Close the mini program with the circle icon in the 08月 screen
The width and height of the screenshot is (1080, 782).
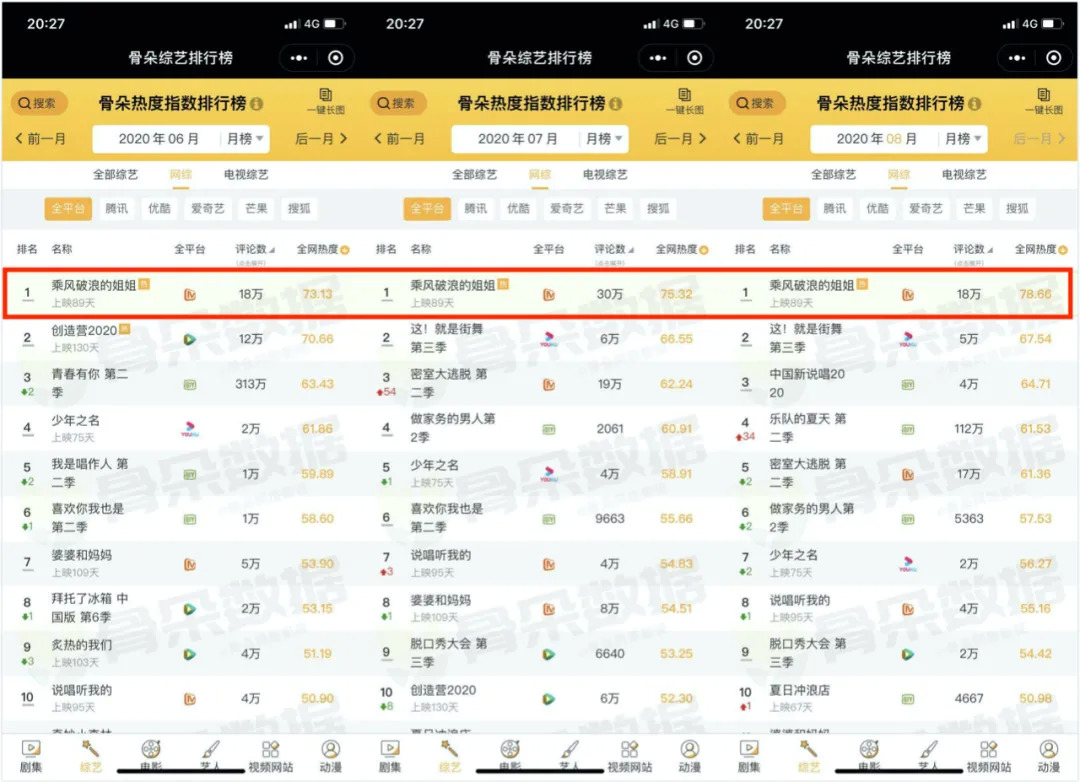(1054, 58)
